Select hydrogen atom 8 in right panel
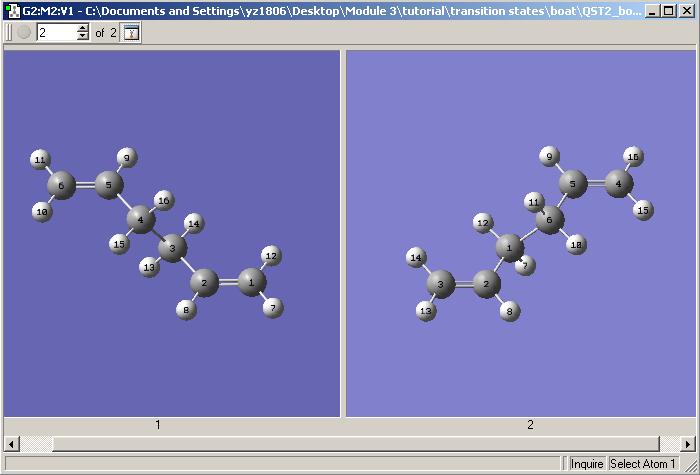 [x=510, y=311]
